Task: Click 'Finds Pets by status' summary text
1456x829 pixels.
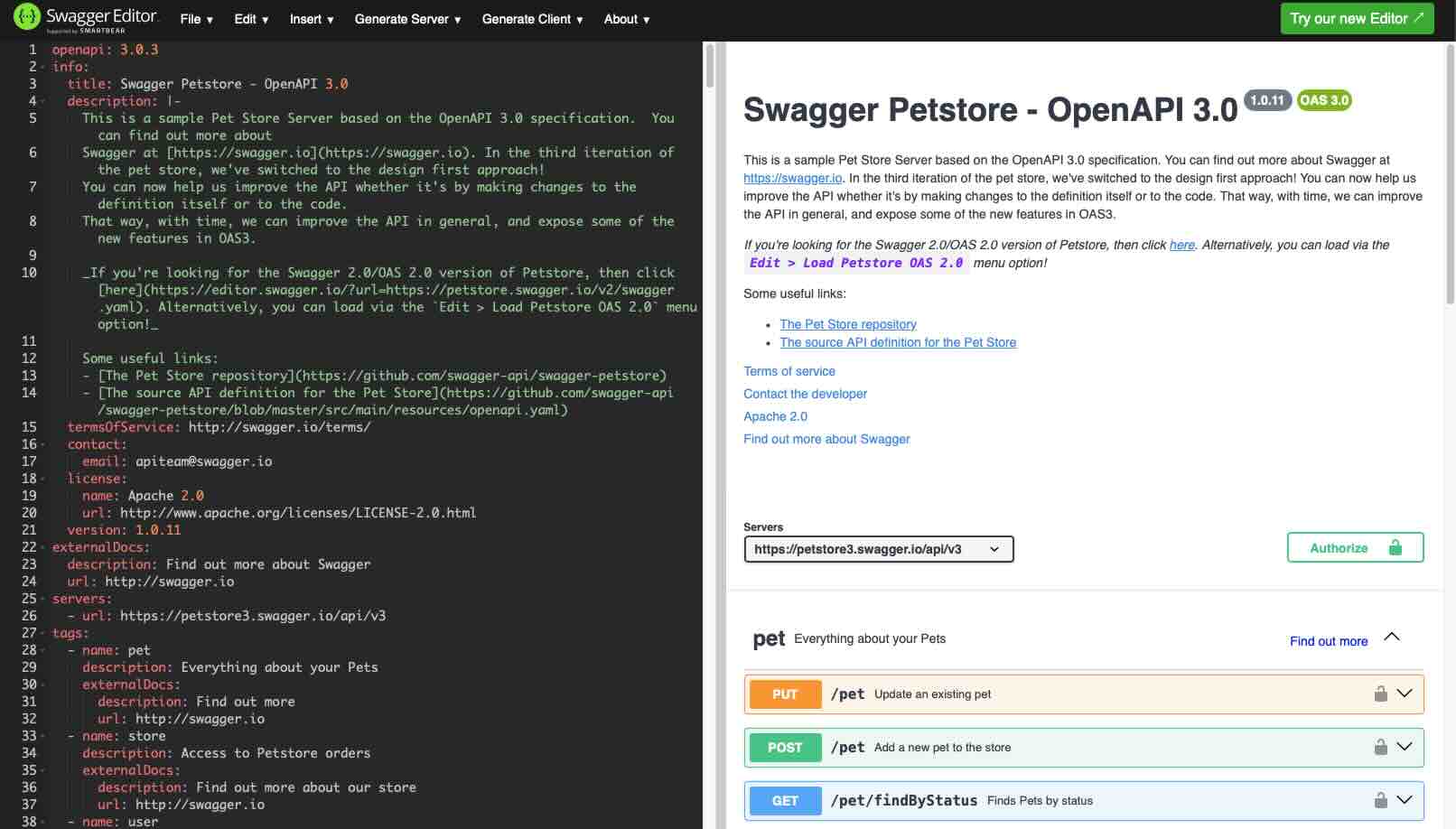Action: click(1040, 801)
